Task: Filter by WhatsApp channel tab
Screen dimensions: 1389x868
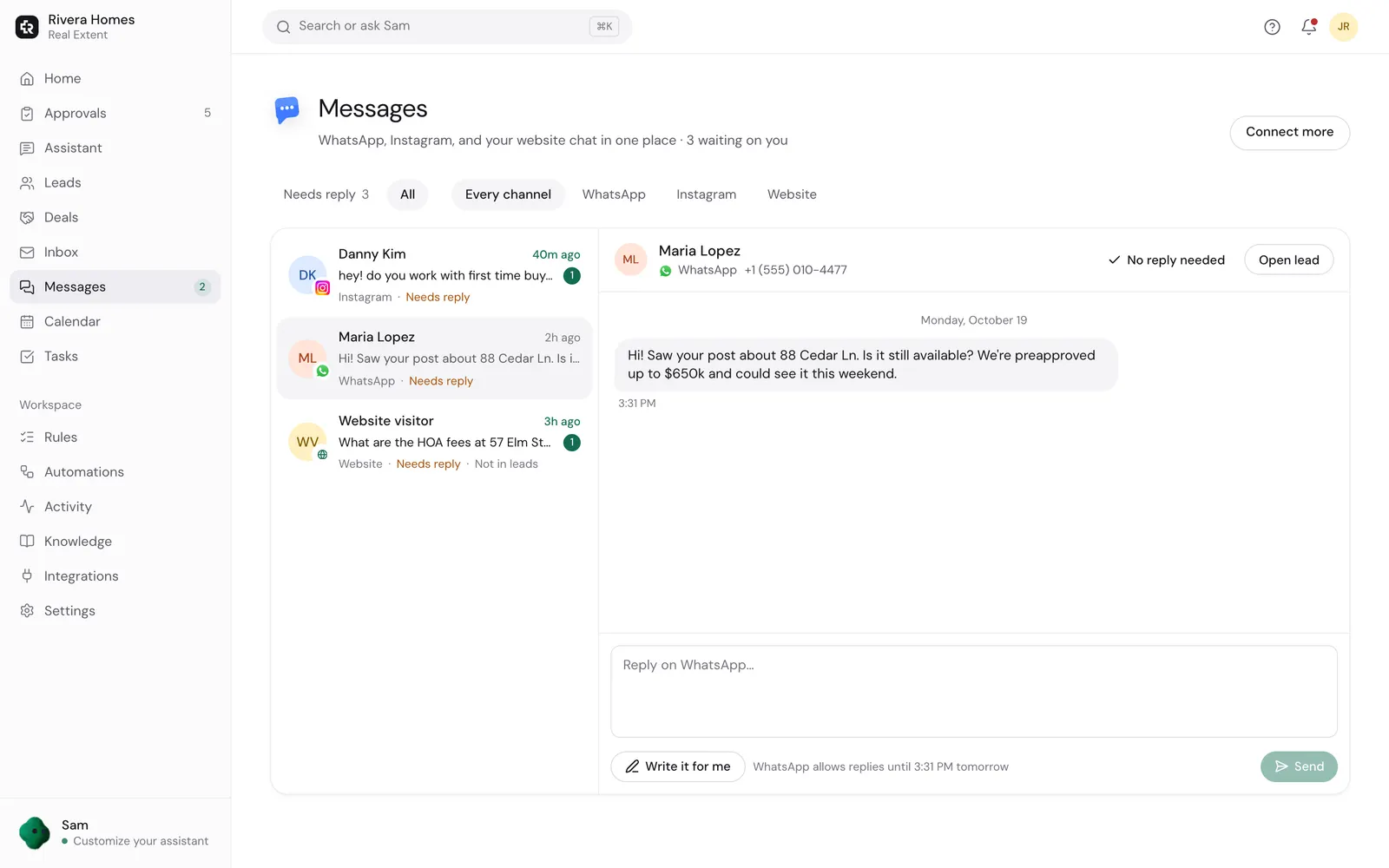Action: coord(614,194)
